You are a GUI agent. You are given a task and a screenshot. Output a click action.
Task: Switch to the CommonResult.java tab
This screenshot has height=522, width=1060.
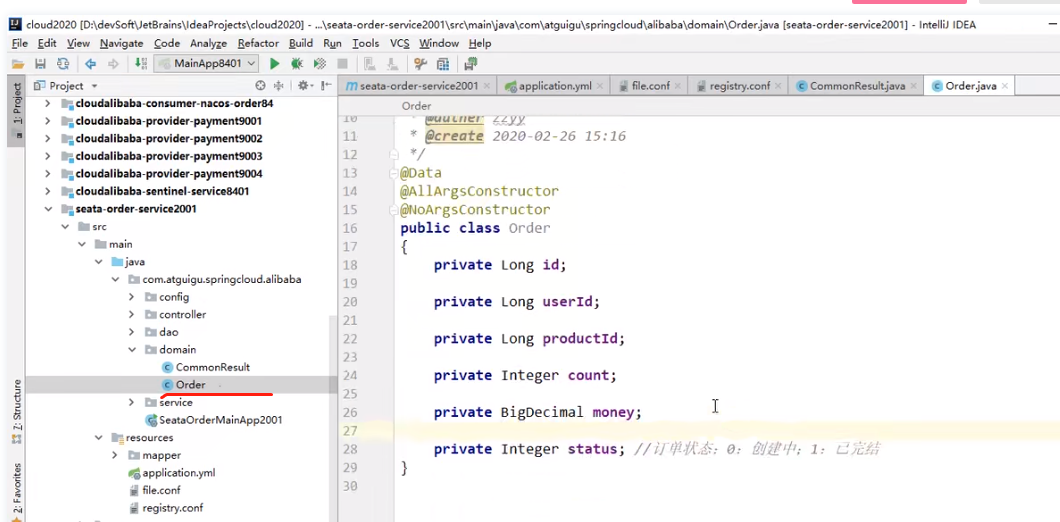[x=857, y=86]
